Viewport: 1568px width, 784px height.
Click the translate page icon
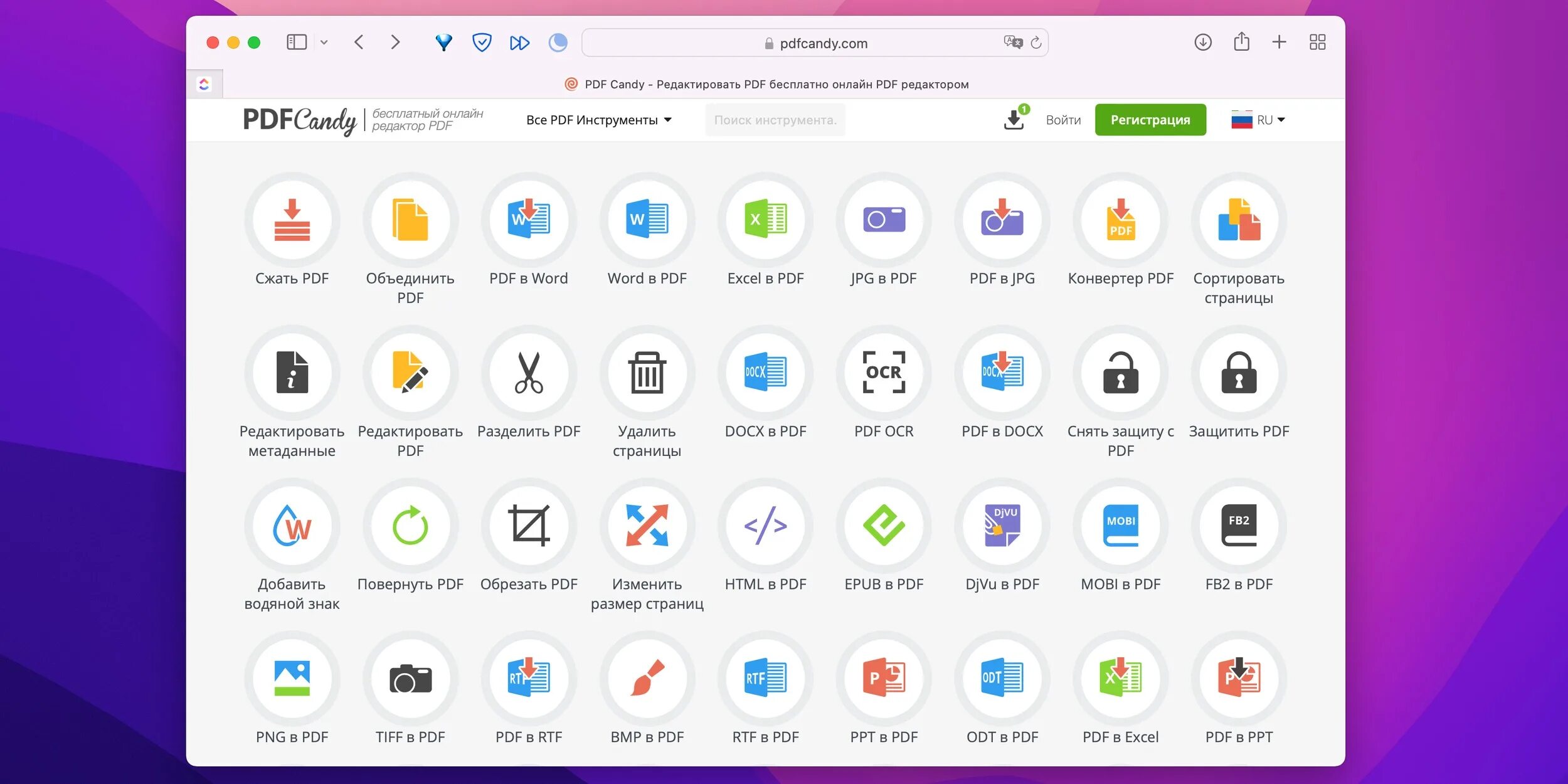coord(1012,42)
